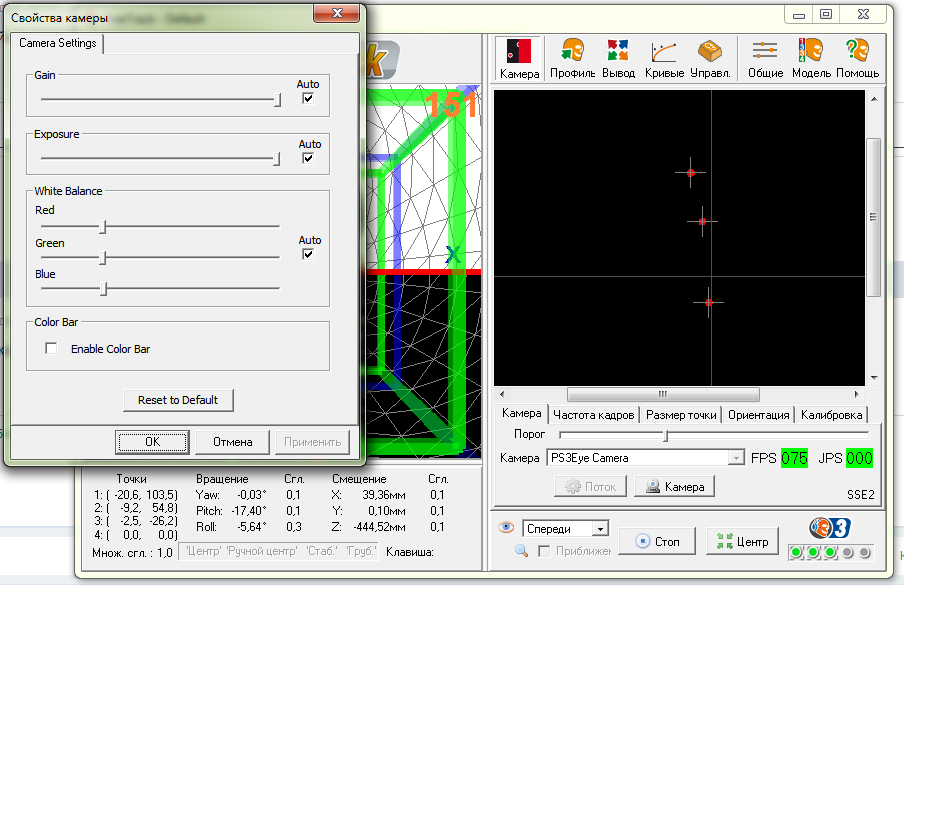Viewport: 928px width, 828px height.
Task: Click the camera view horizontal scrollbar
Action: [663, 394]
